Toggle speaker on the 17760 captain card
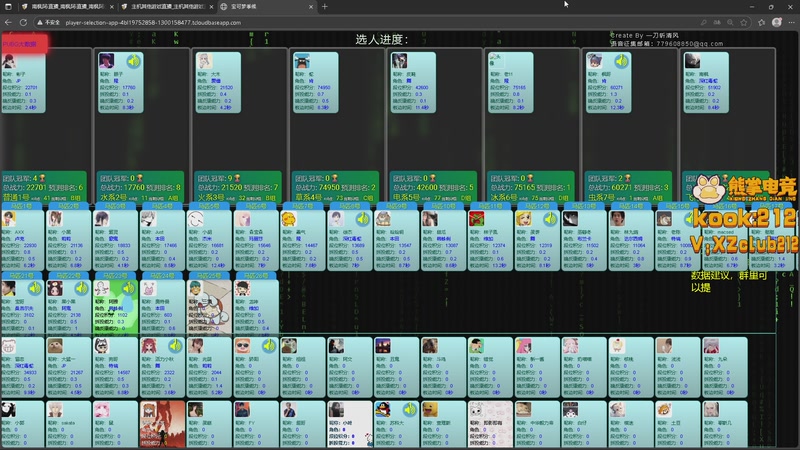The image size is (800, 450). pos(134,61)
